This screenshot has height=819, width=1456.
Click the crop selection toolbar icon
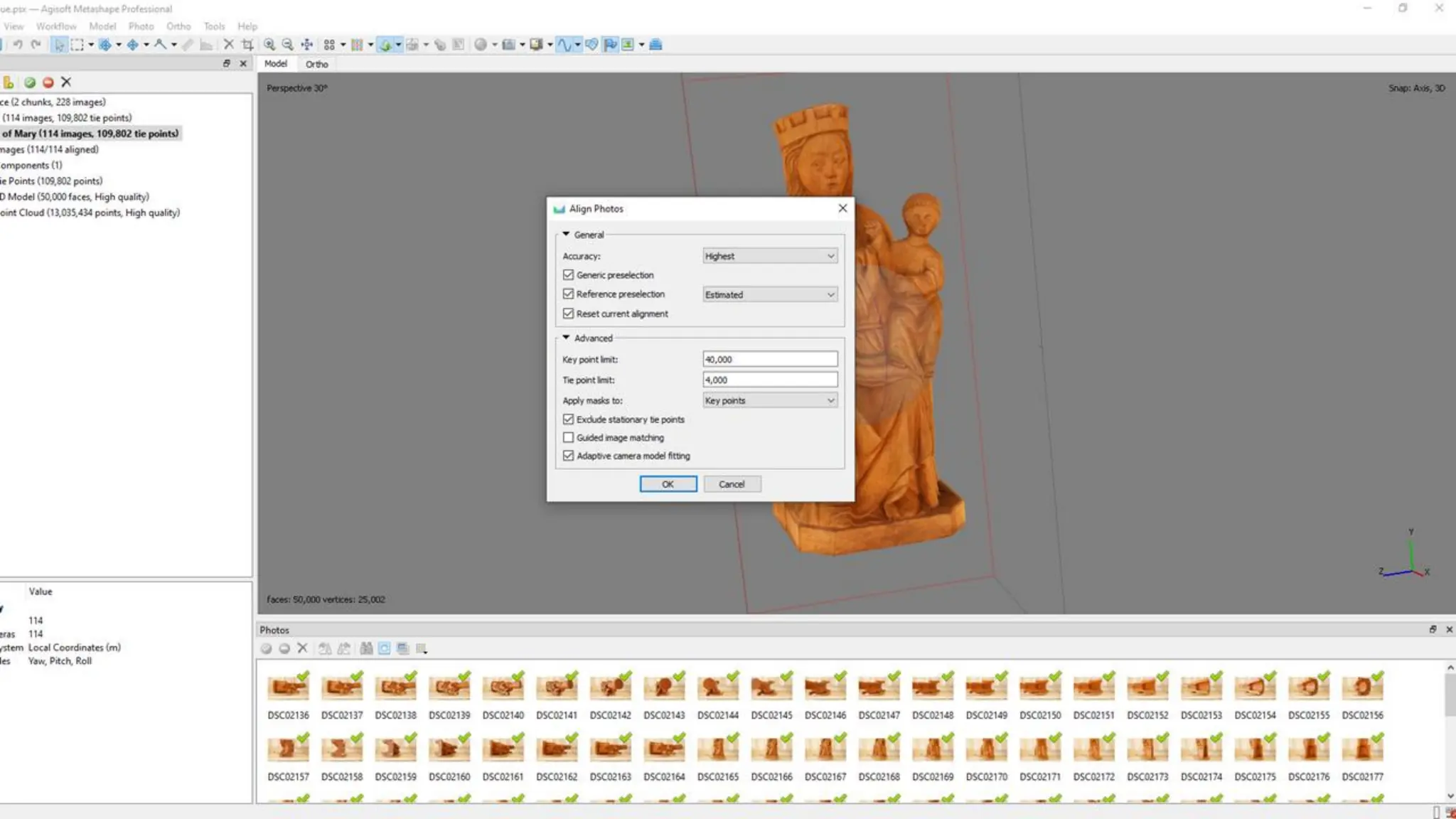[x=247, y=45]
